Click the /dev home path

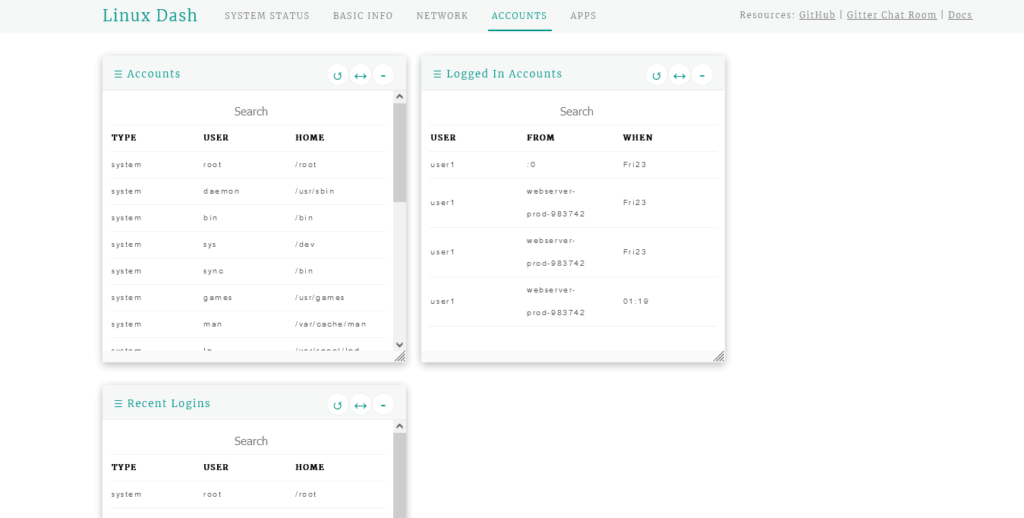click(305, 245)
